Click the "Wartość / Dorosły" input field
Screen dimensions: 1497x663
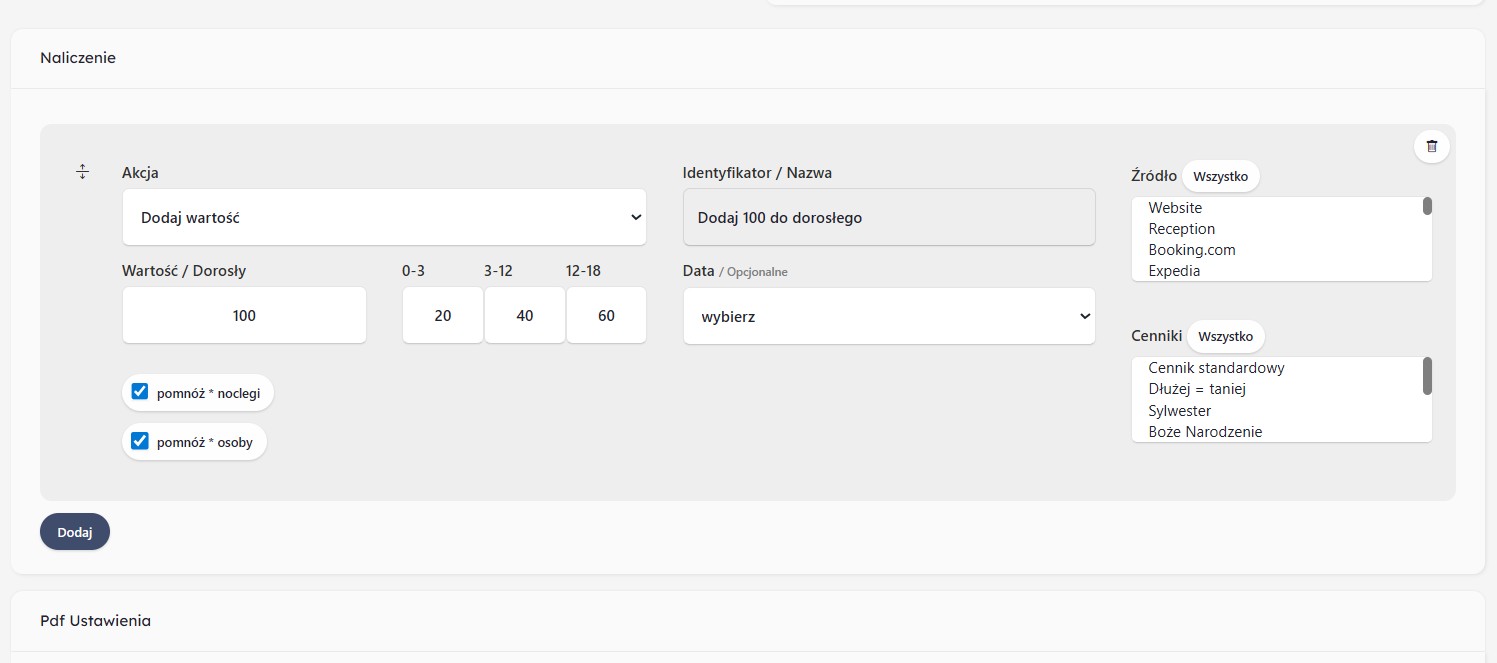[x=244, y=316]
